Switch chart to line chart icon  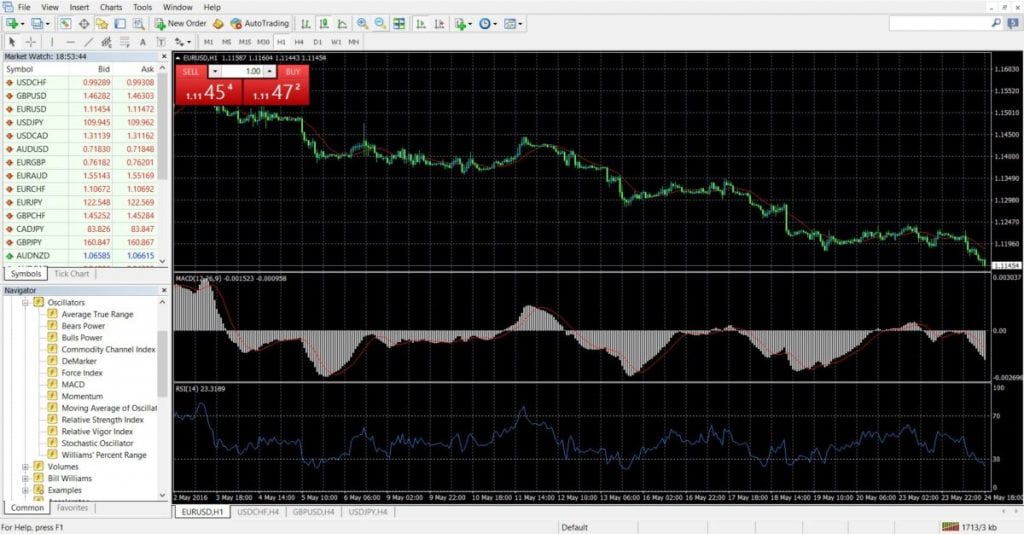(342, 24)
